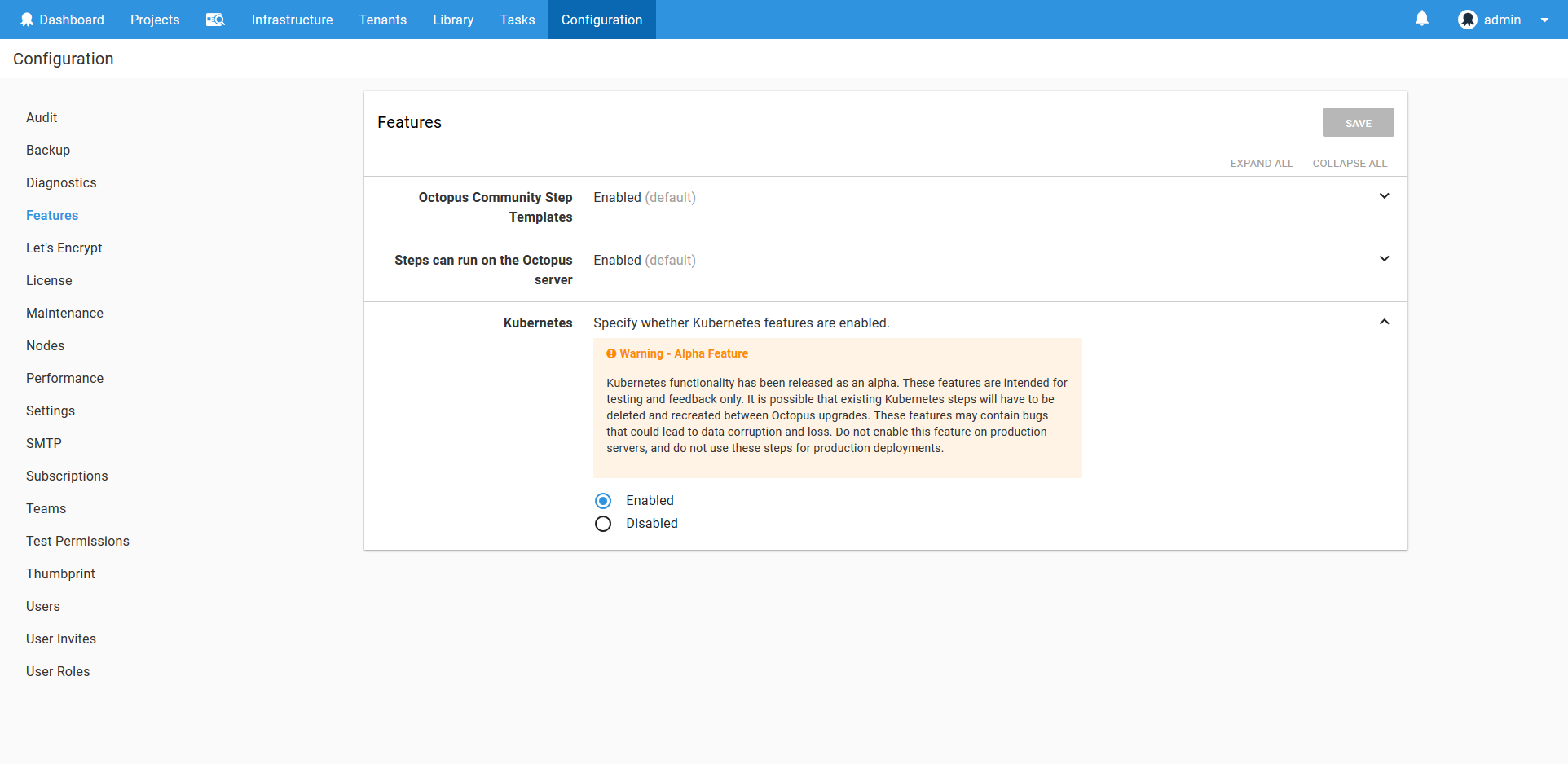Select the Enabled radio button for Kubernetes
Screen dimensions: 1568x764
click(603, 501)
